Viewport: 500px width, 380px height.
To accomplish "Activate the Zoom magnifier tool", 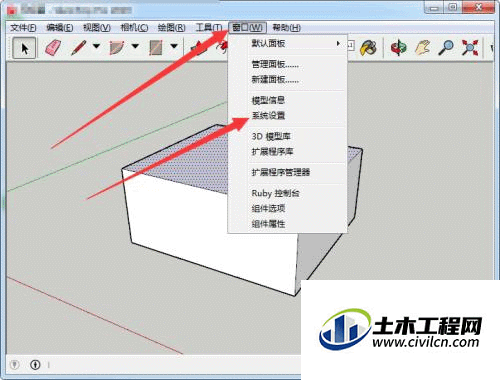I will pyautogui.click(x=446, y=48).
